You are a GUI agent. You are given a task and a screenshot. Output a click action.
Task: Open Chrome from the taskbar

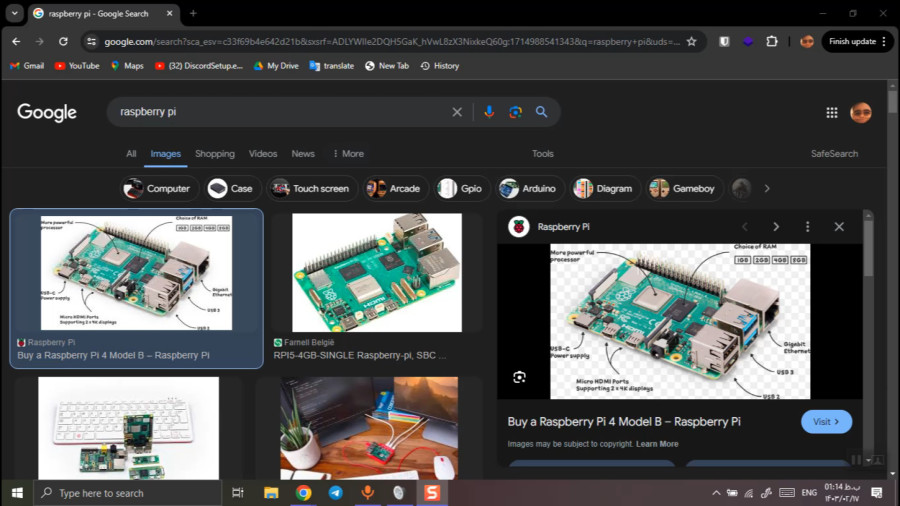[304, 493]
